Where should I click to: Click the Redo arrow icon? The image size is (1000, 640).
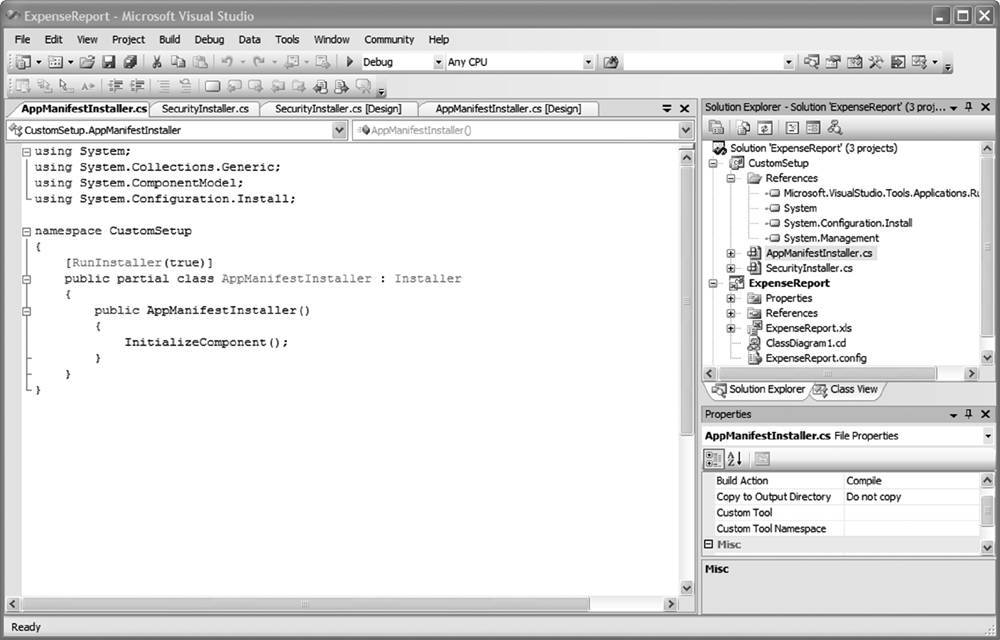click(258, 62)
